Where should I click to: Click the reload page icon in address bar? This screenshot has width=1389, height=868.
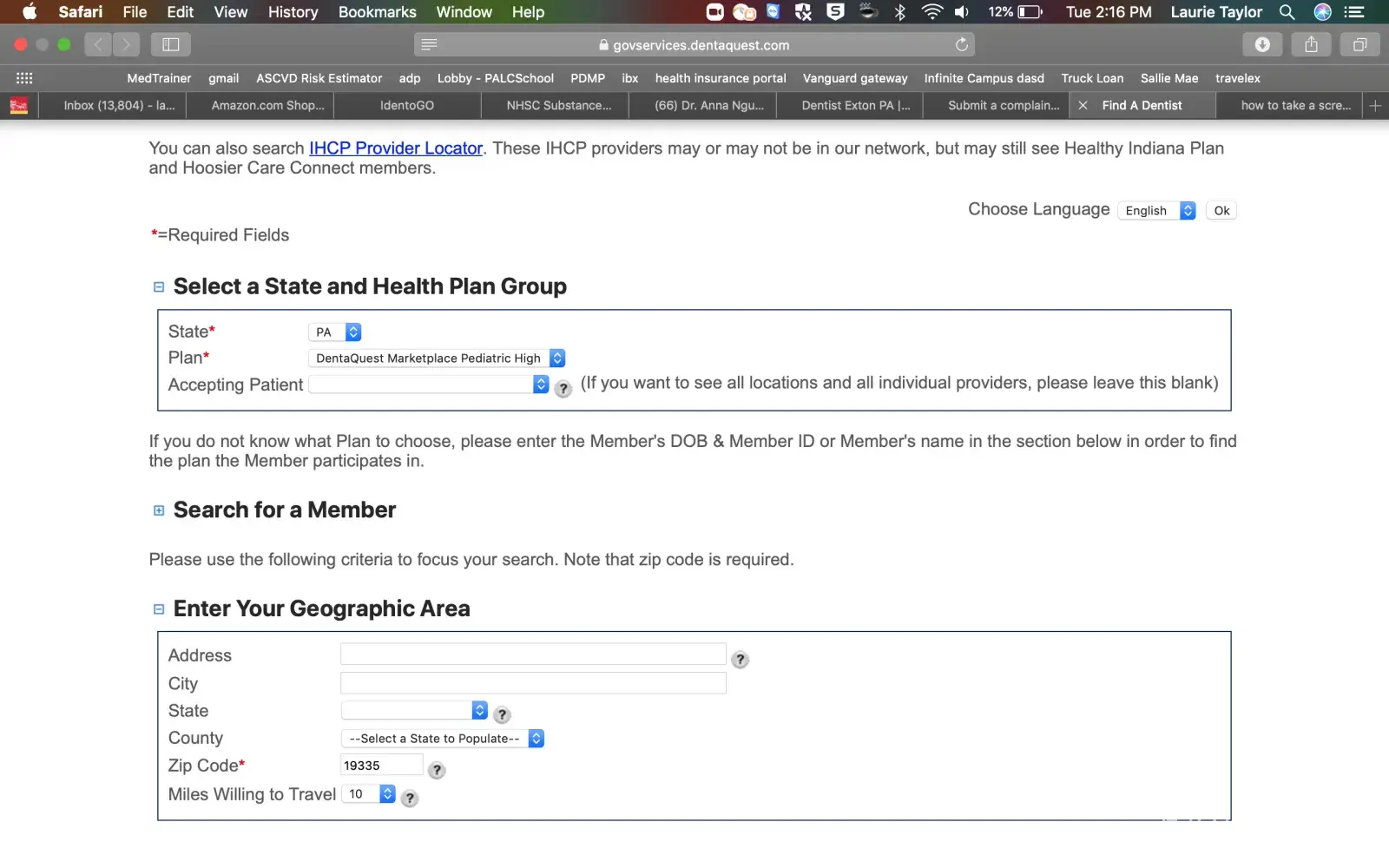961,44
